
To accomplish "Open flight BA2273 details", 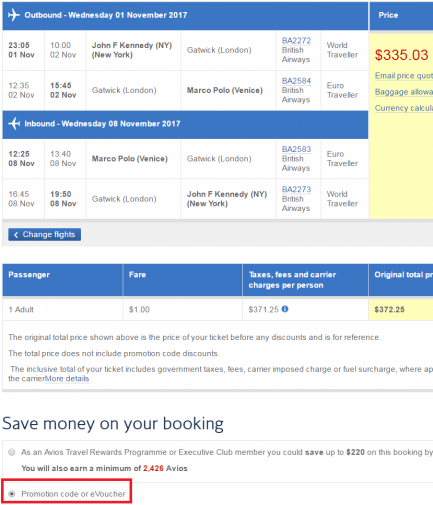I will (296, 189).
